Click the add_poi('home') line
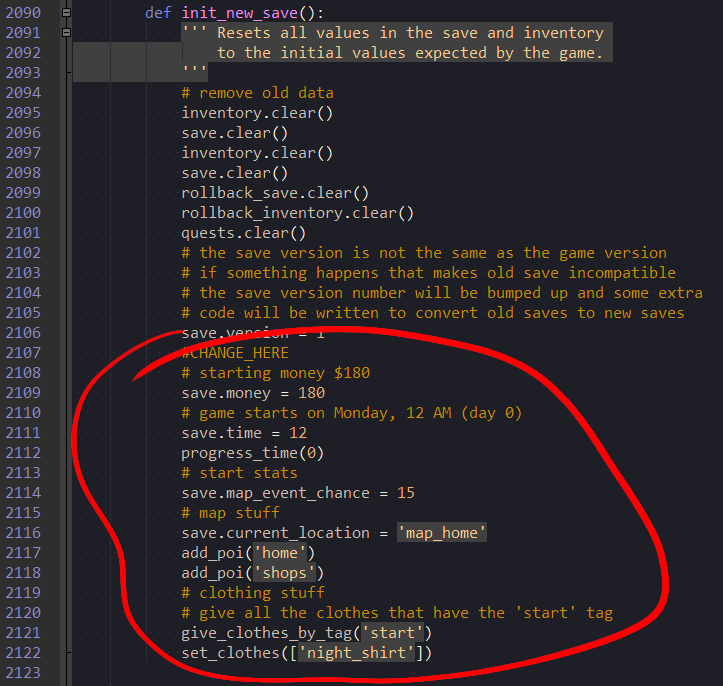Viewport: 723px width, 686px height. pyautogui.click(x=248, y=553)
